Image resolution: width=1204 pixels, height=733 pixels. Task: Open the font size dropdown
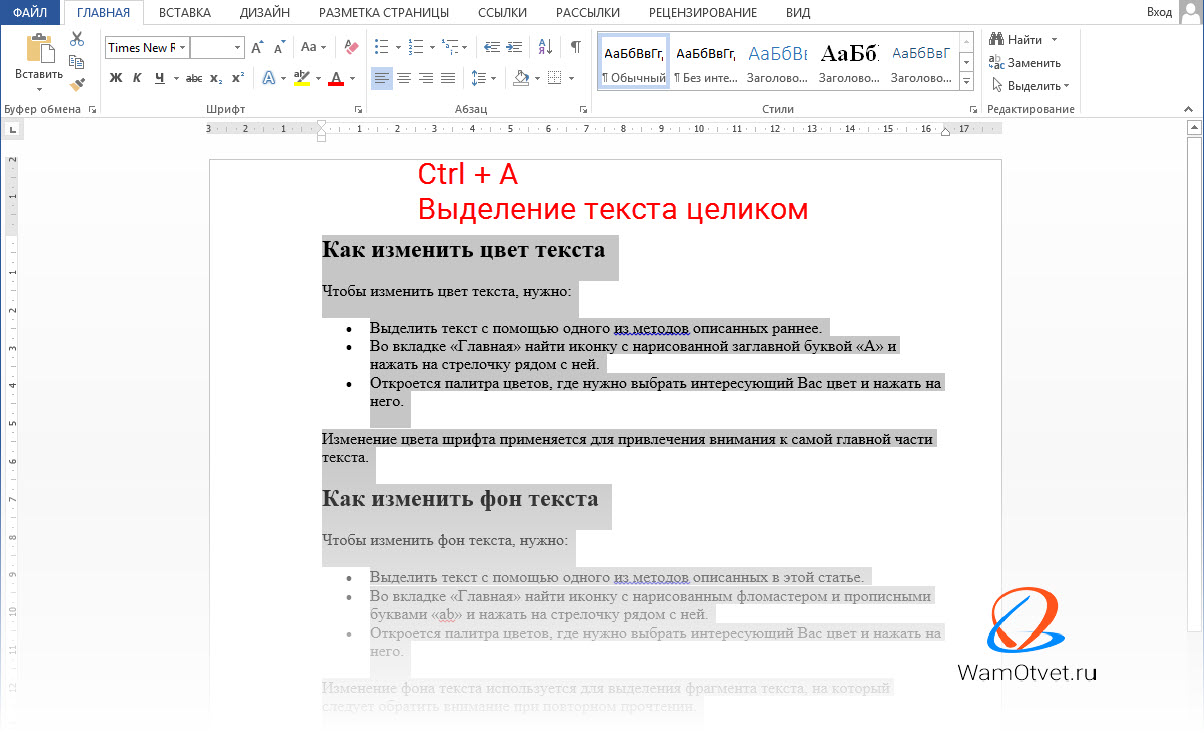(x=237, y=47)
